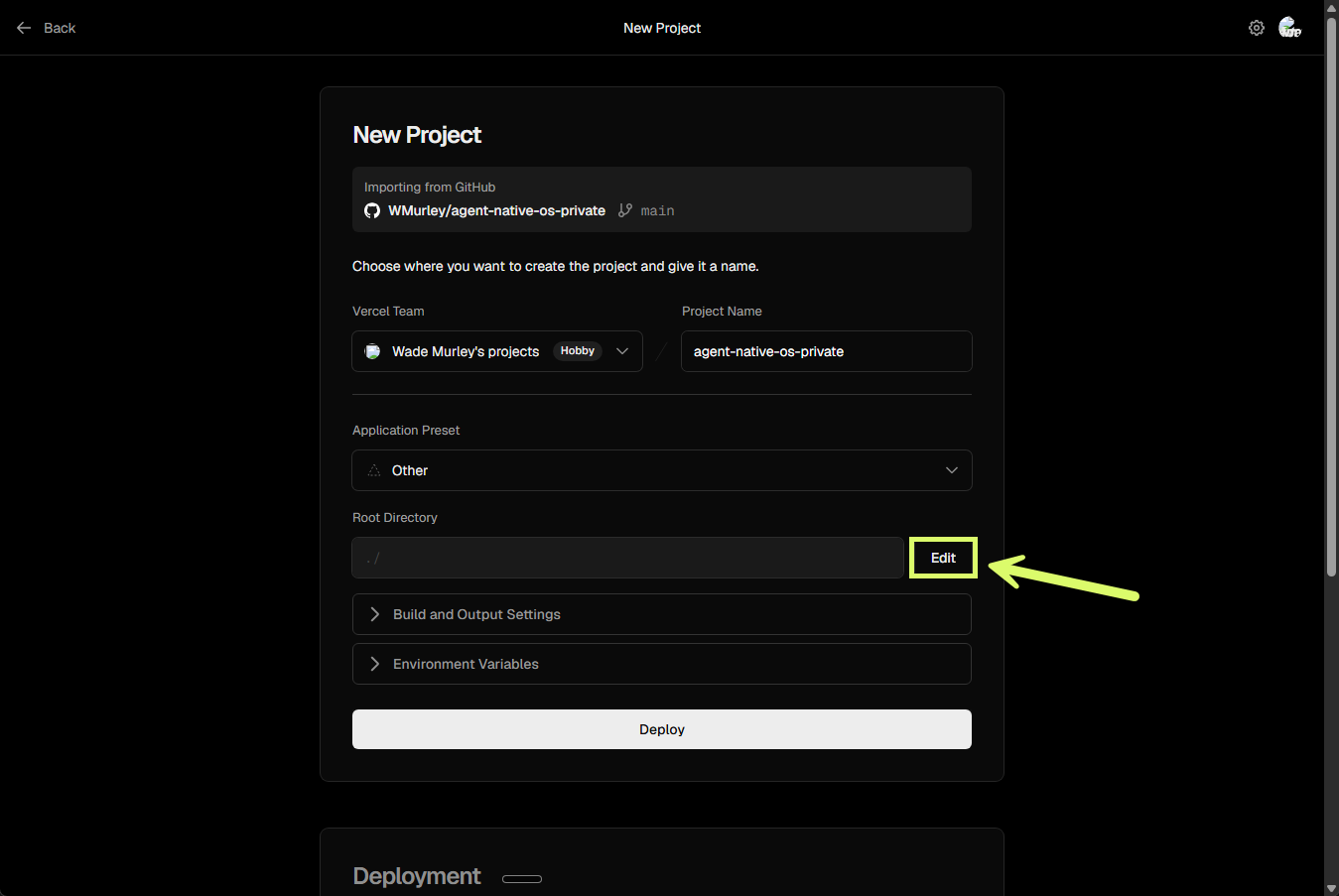
Task: Click Edit for Root Directory
Action: pos(943,558)
